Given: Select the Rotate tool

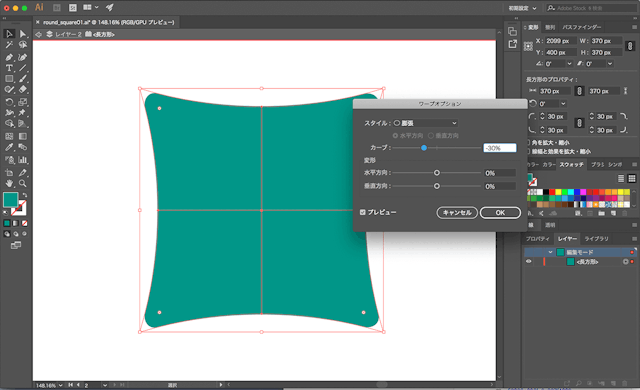Looking at the screenshot, I should [9, 102].
